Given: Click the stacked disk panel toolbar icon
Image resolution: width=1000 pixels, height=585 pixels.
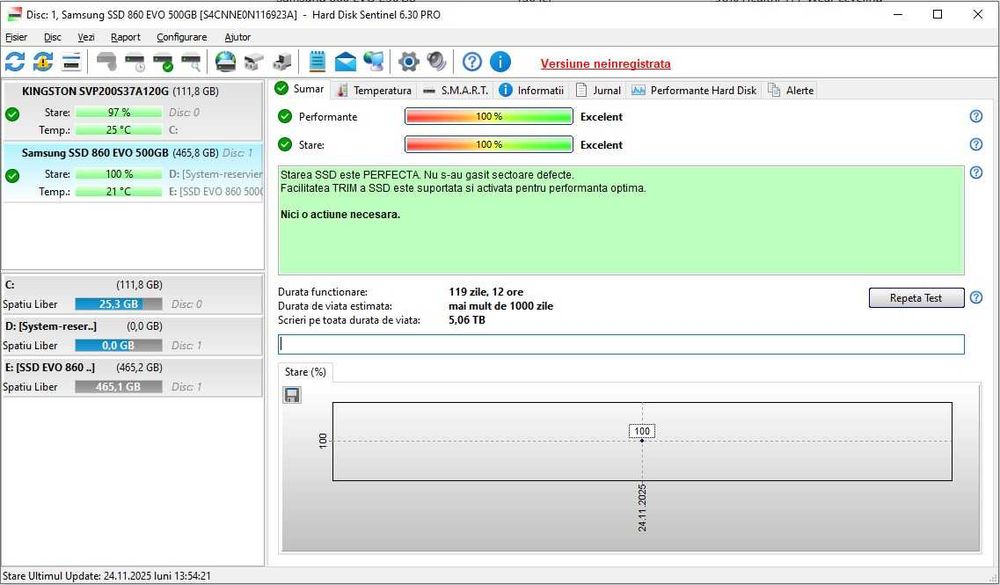Looking at the screenshot, I should click(x=71, y=62).
